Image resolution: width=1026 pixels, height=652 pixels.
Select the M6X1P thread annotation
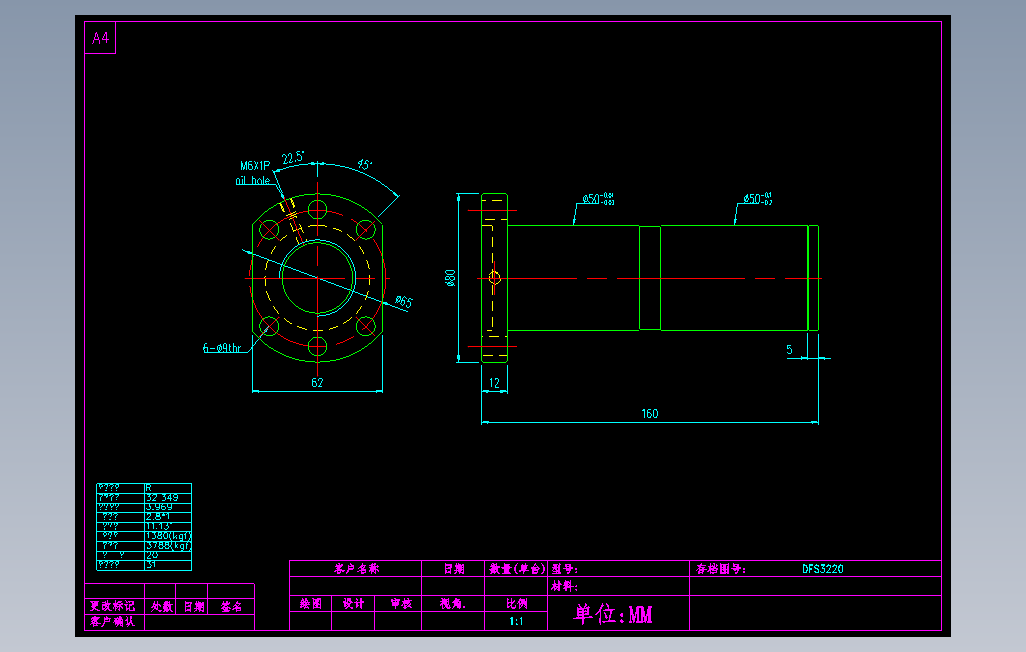[x=255, y=166]
